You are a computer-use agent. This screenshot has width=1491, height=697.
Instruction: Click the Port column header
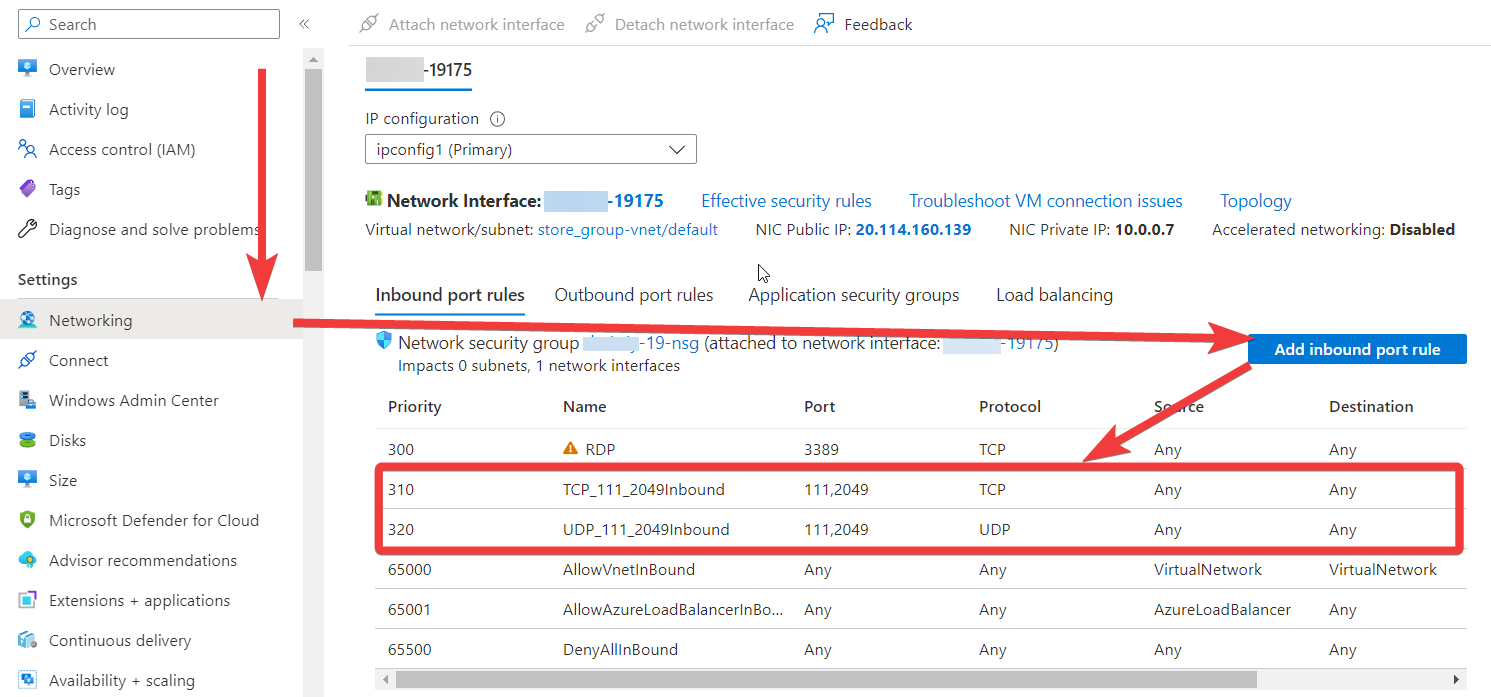pyautogui.click(x=820, y=407)
